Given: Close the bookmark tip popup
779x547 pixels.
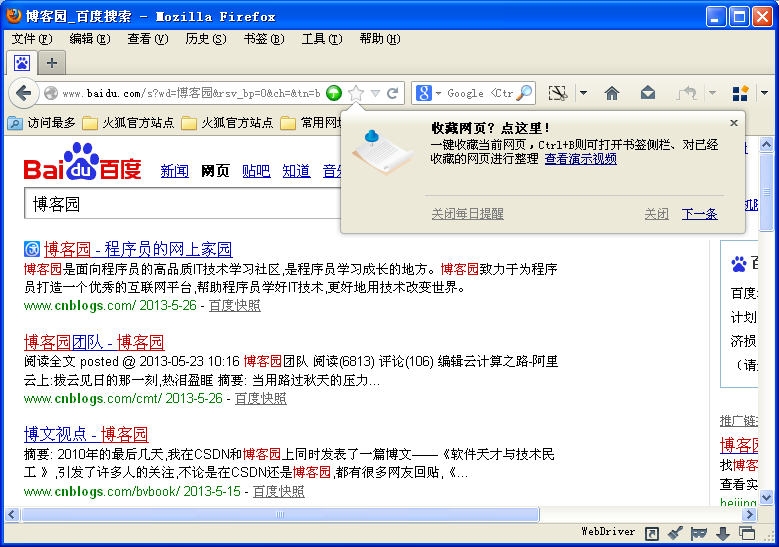Looking at the screenshot, I should tap(734, 123).
